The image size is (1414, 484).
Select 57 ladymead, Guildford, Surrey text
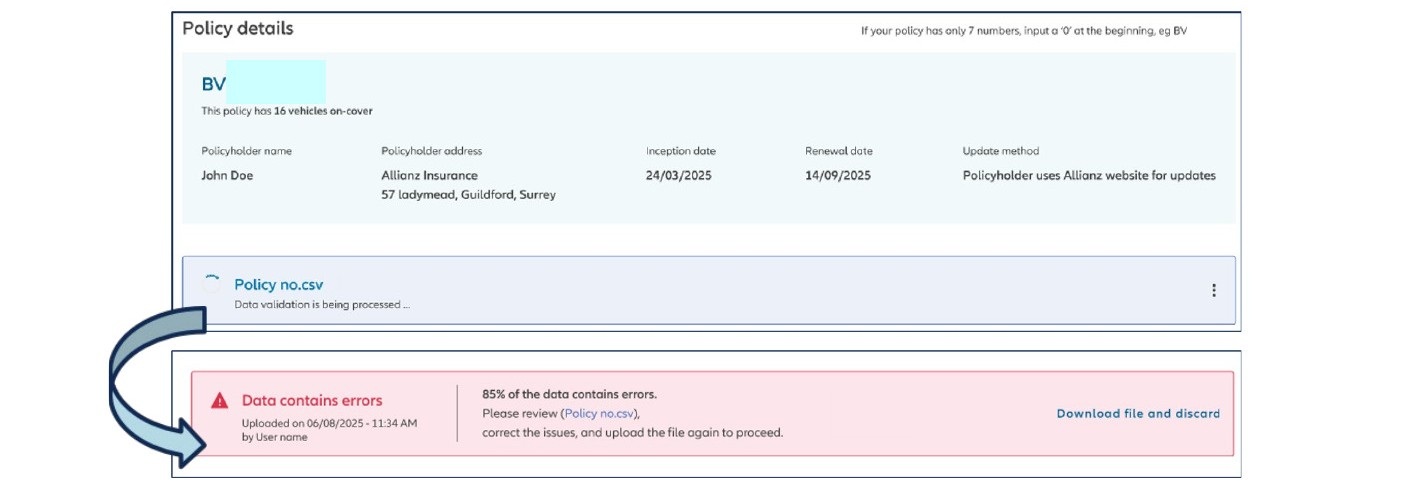(468, 195)
